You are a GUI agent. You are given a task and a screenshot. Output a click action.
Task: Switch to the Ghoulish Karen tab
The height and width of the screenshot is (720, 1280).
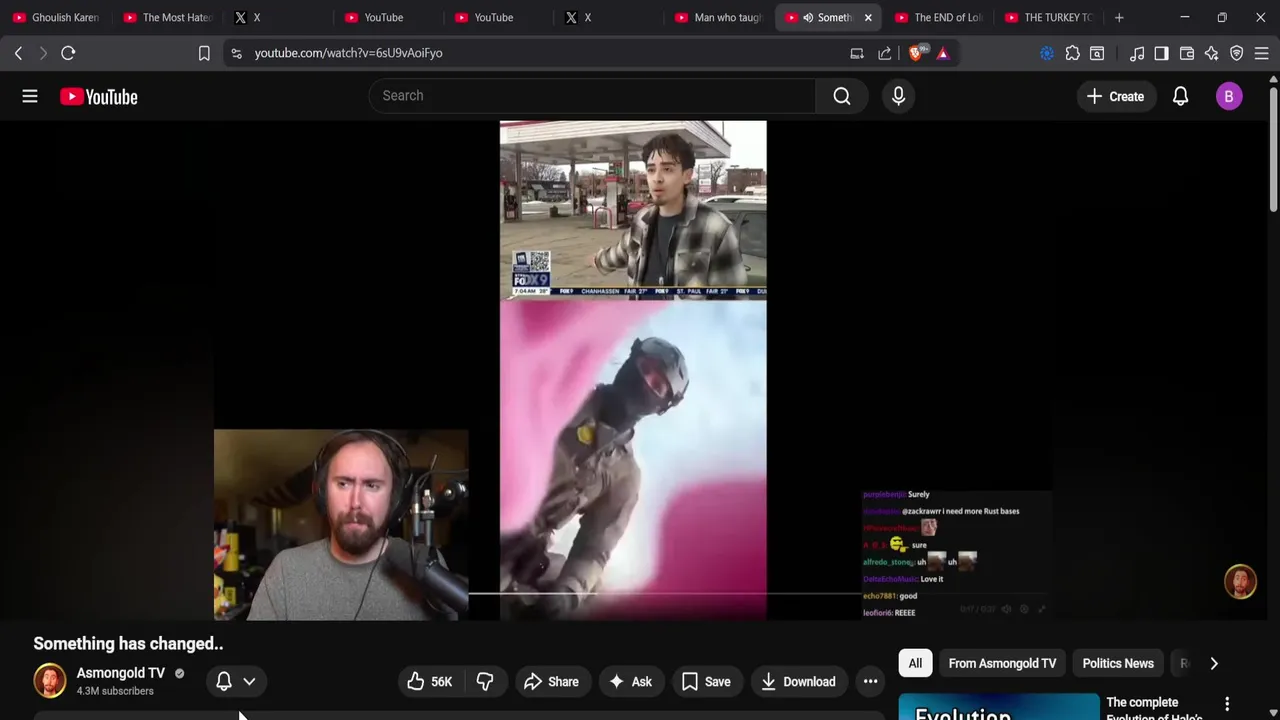[55, 17]
